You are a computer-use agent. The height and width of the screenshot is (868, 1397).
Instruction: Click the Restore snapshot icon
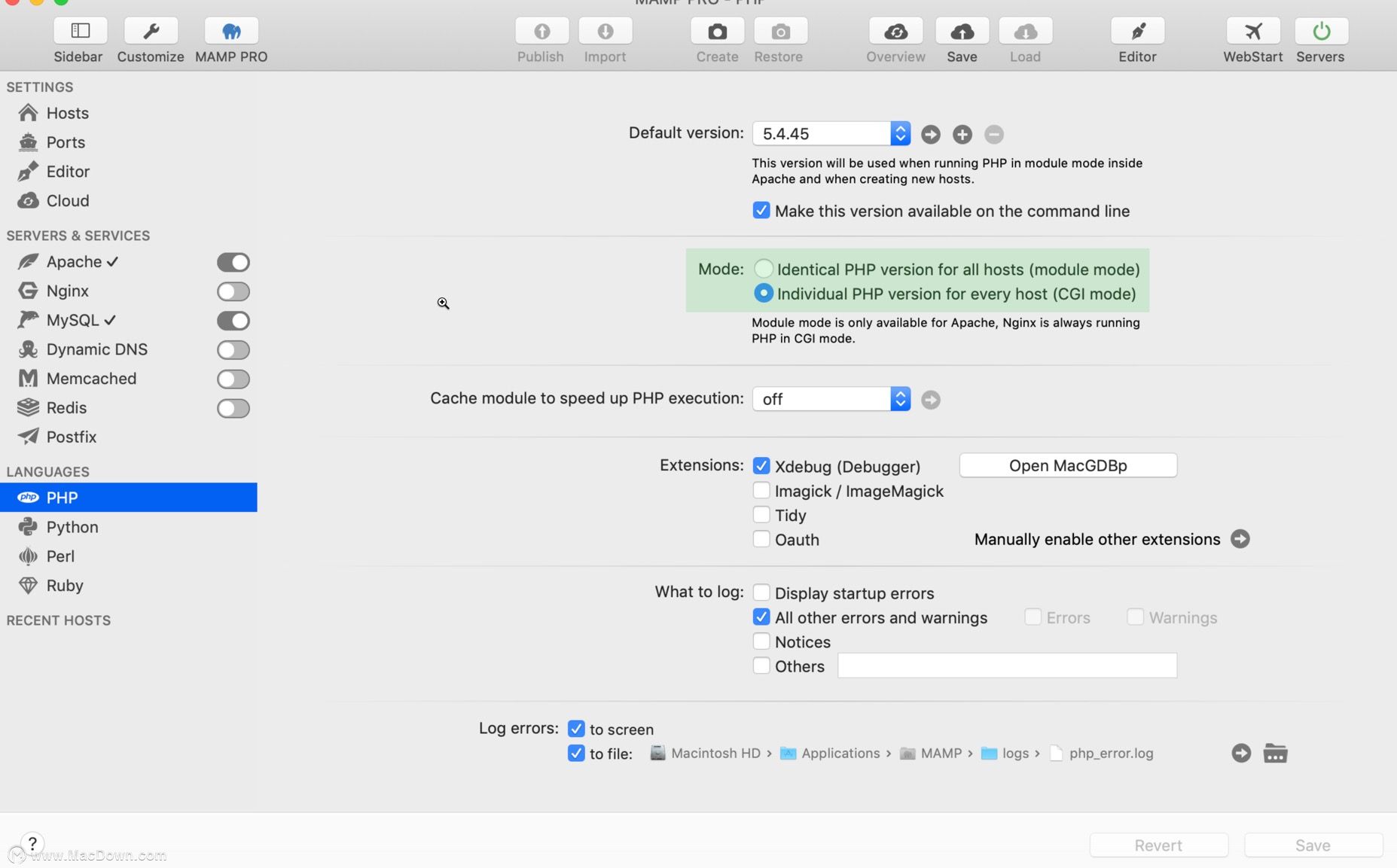[x=780, y=31]
